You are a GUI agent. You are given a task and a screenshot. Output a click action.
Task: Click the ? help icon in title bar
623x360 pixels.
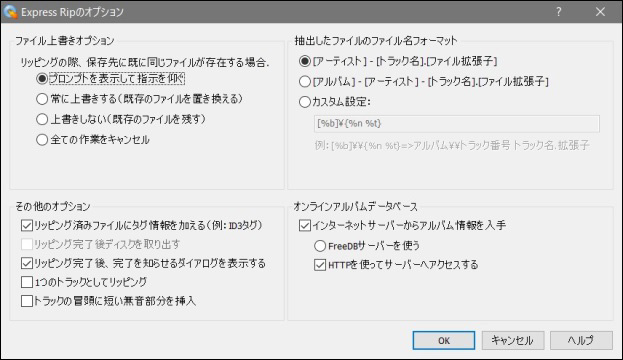559,12
